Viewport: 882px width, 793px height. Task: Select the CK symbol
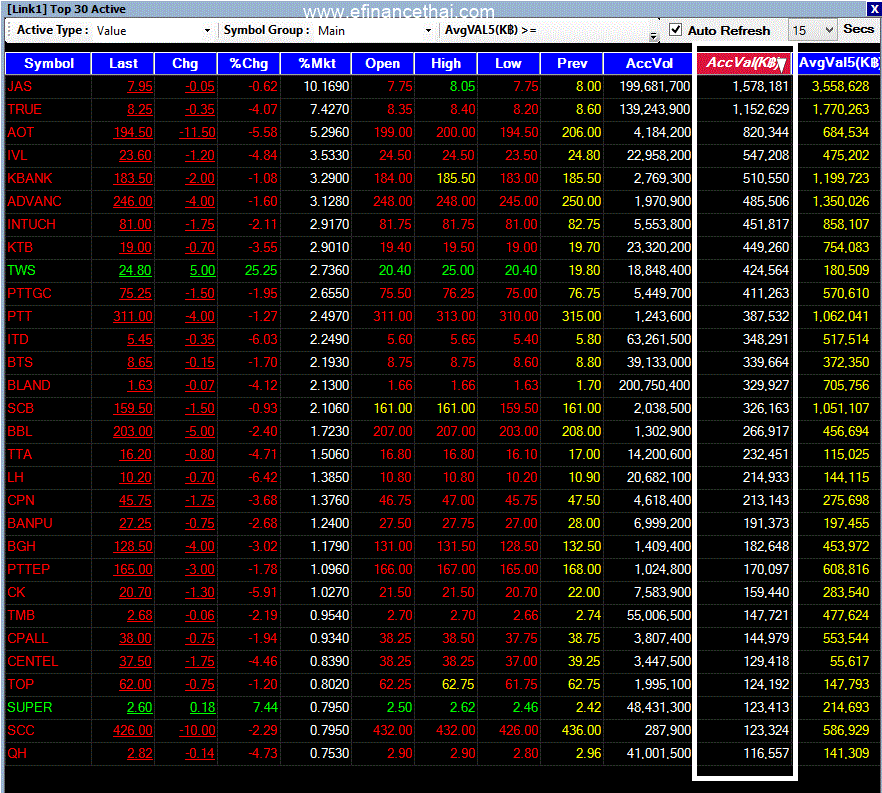pos(16,593)
